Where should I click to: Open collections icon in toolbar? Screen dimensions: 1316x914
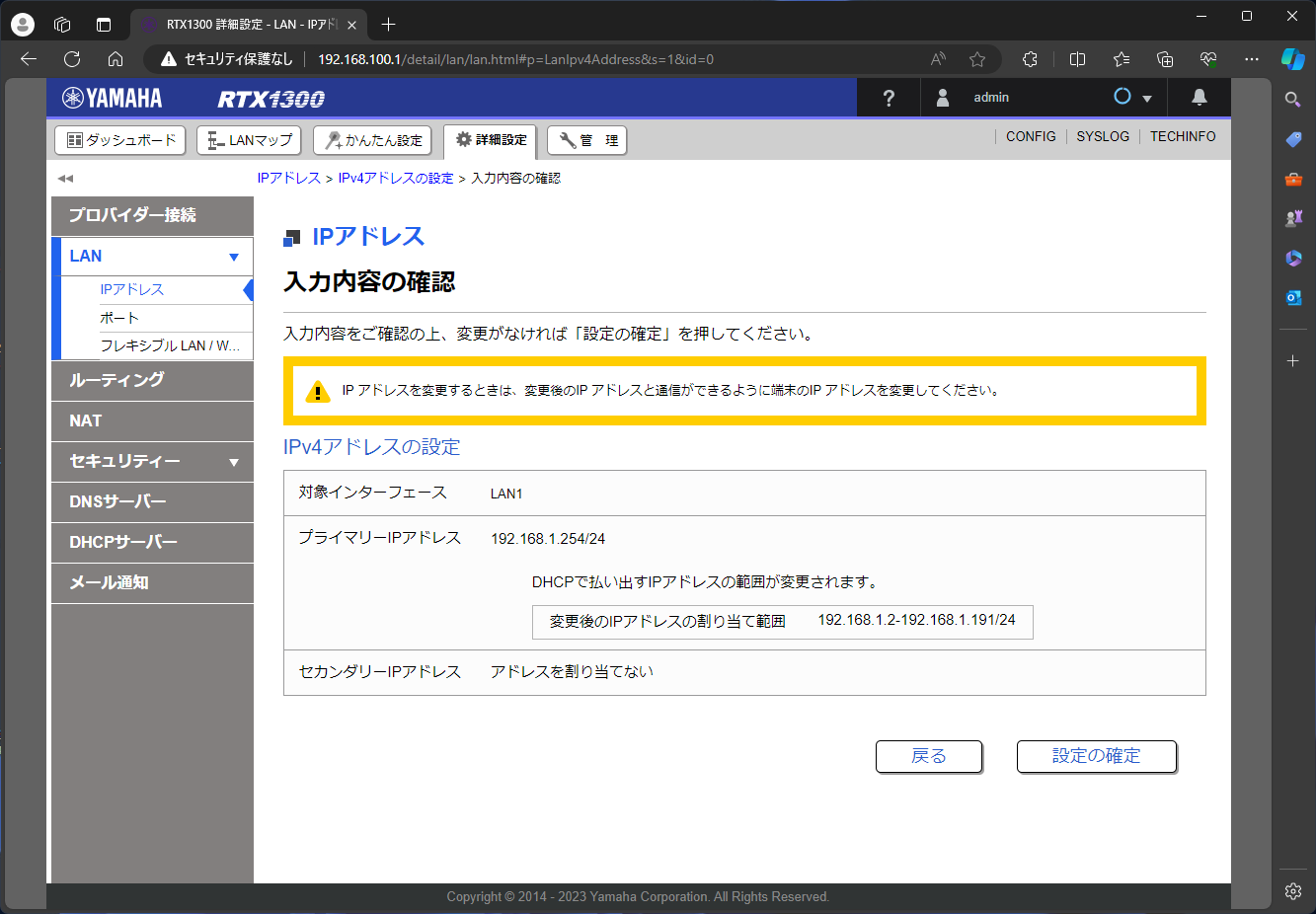click(x=1165, y=59)
